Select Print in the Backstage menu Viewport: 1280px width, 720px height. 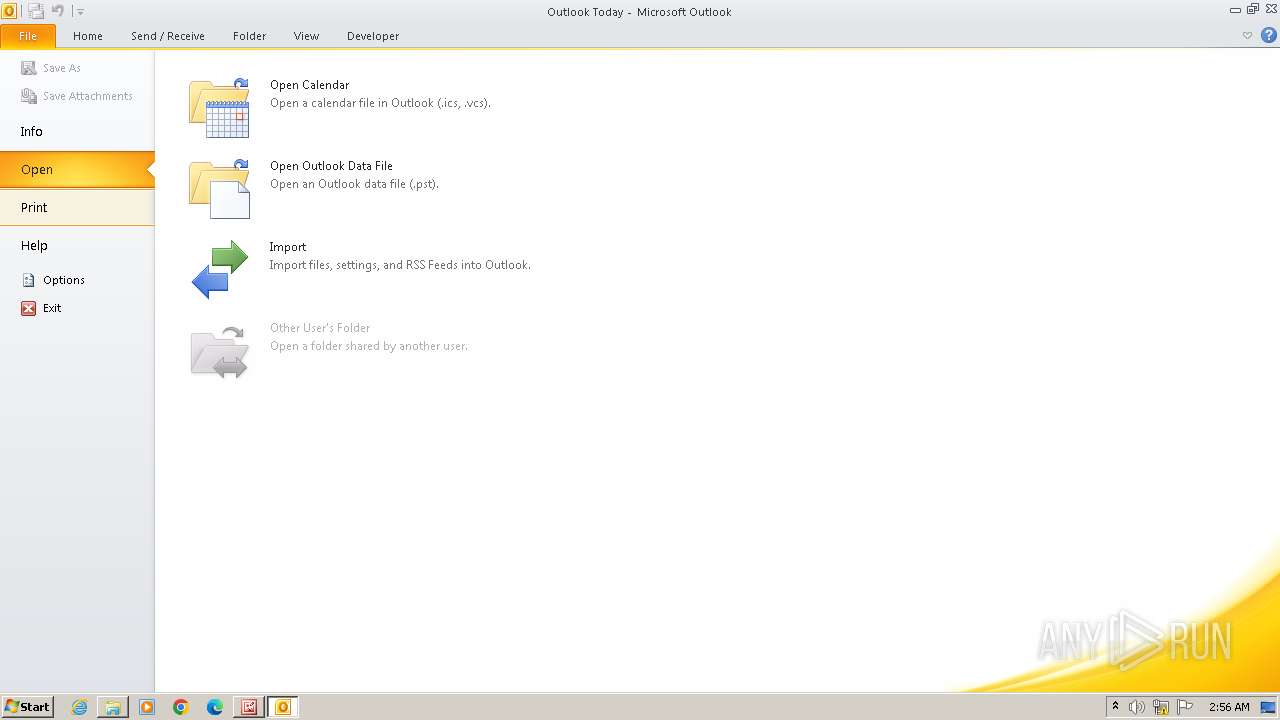tap(77, 207)
